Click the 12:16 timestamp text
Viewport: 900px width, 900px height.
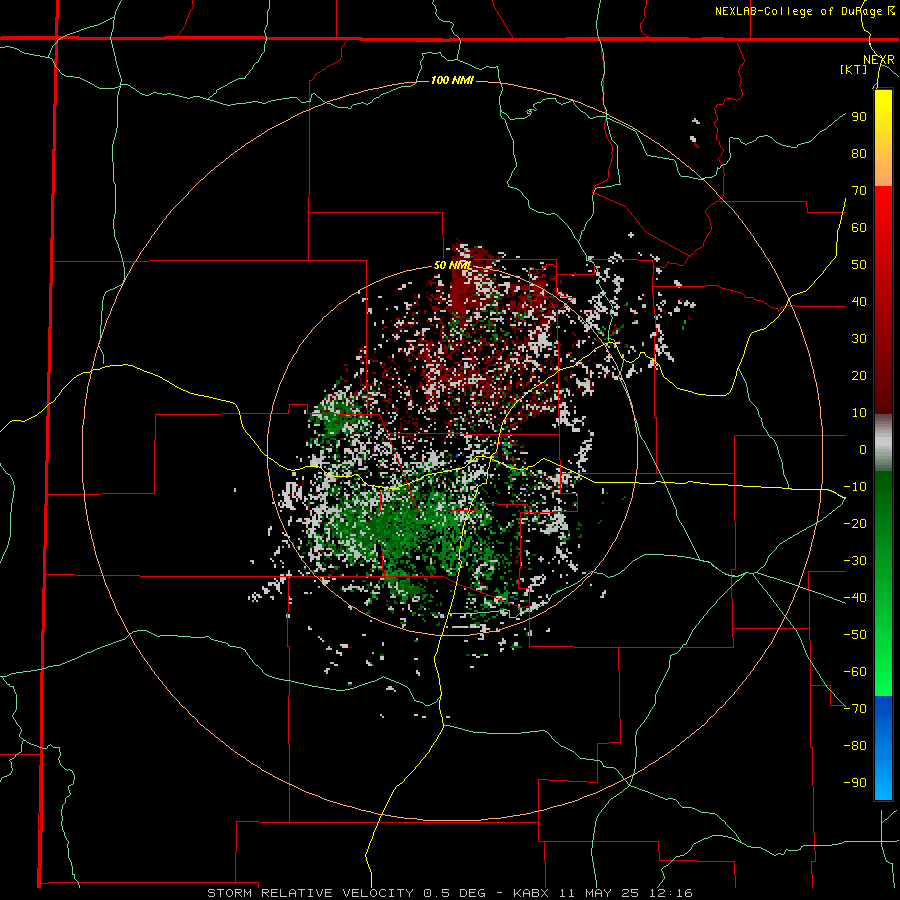(x=672, y=893)
